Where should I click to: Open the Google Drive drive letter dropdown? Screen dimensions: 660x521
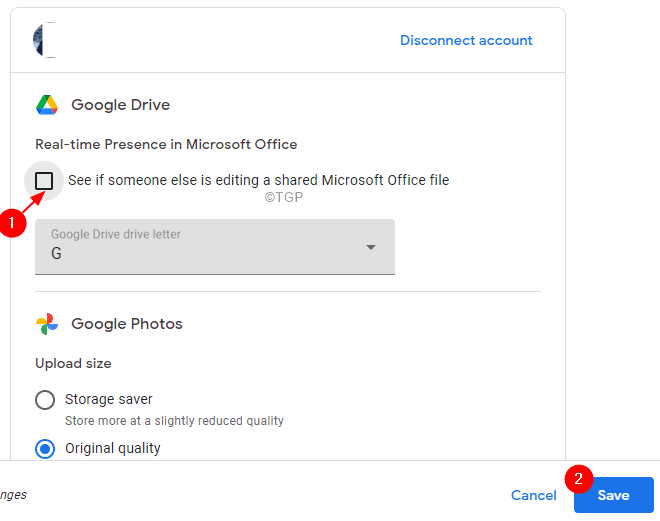point(215,247)
